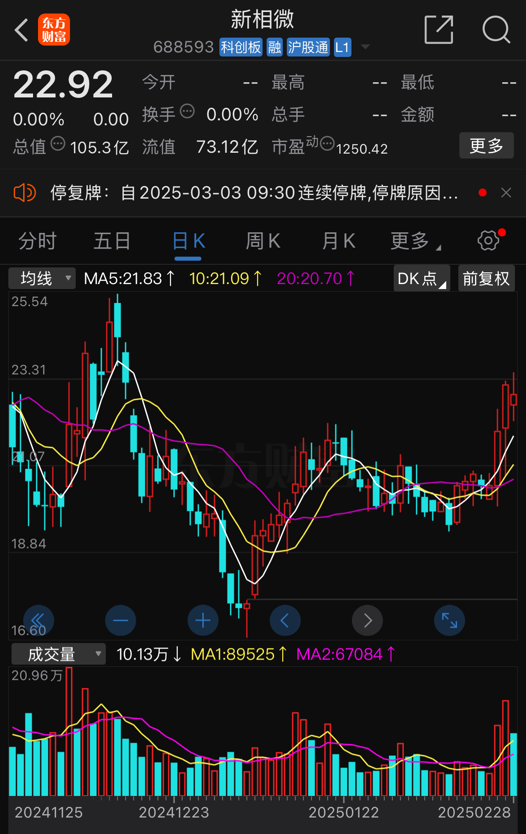Tap the 沪股通 tag badge
The width and height of the screenshot is (526, 834).
coord(308,47)
